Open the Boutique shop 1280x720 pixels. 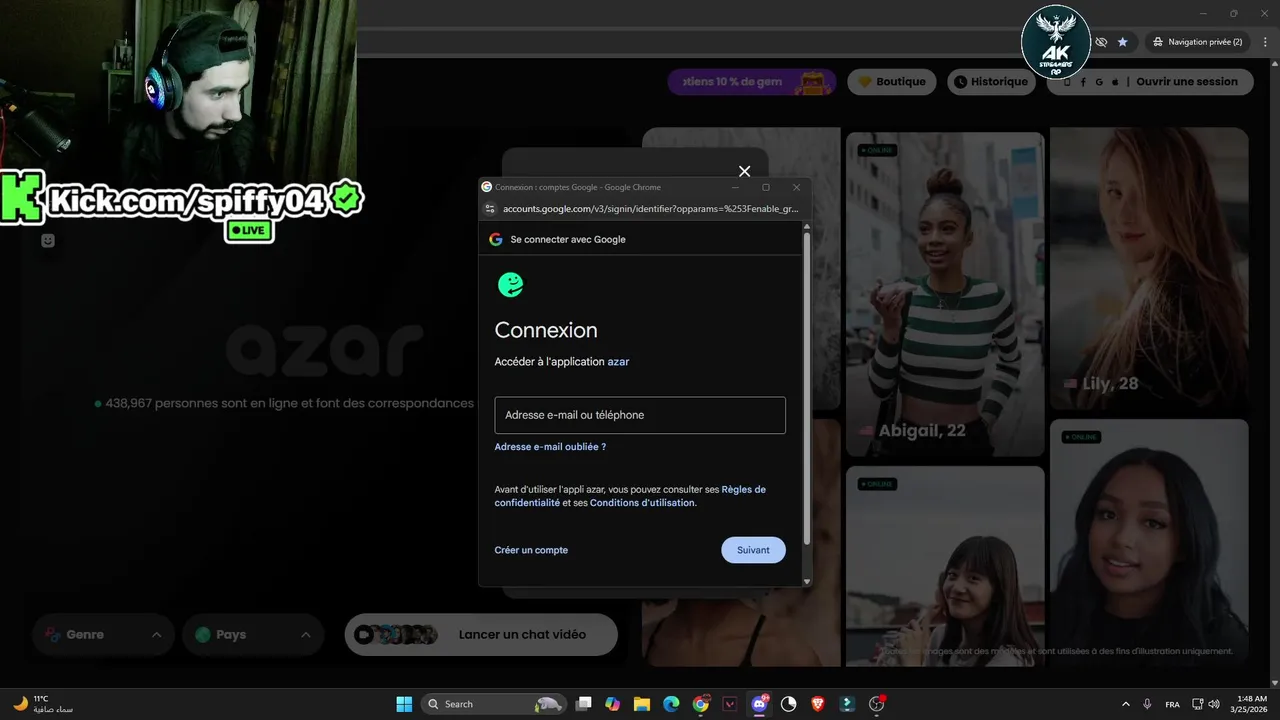891,82
